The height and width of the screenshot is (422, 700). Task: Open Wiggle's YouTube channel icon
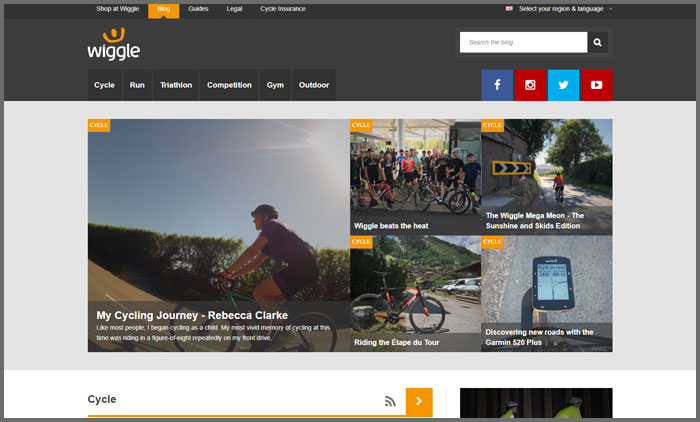click(596, 85)
